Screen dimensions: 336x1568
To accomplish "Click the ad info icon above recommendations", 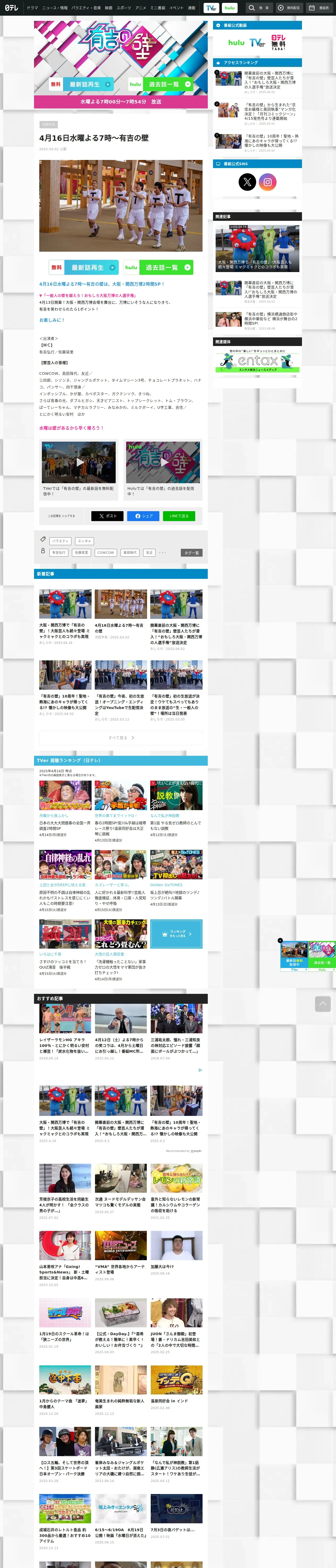I will [200, 1070].
